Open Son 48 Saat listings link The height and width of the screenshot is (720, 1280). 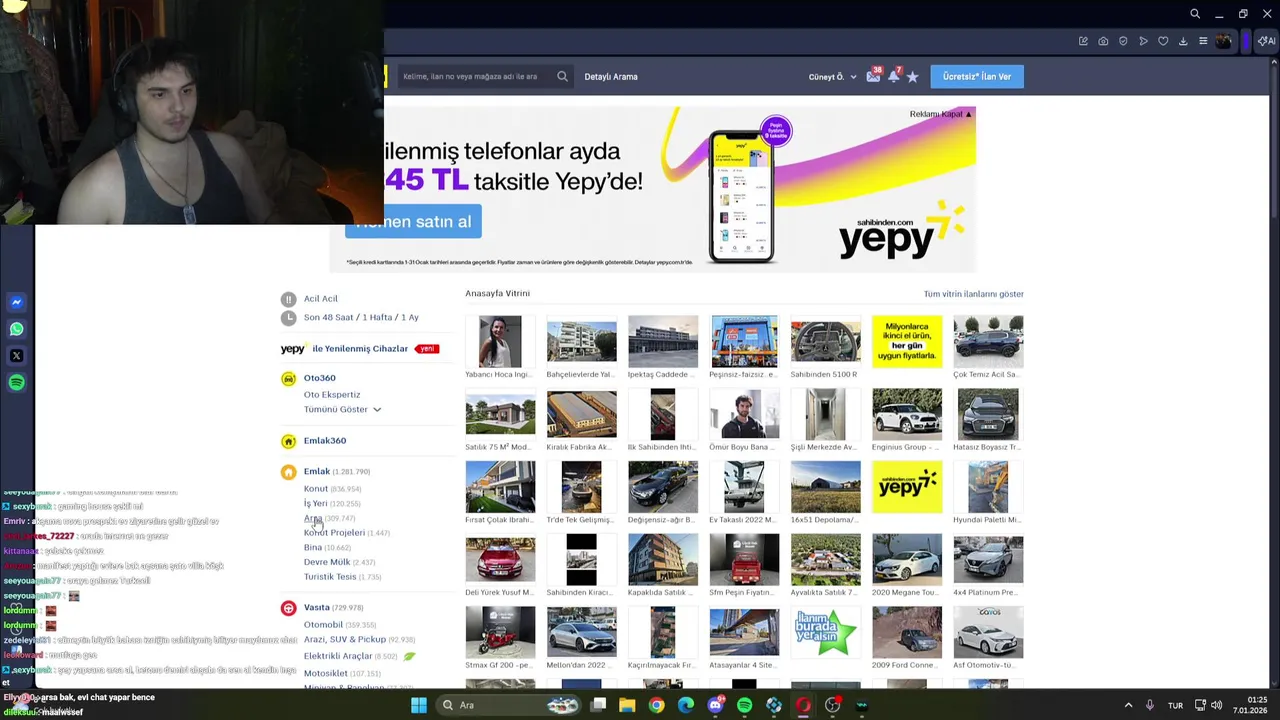click(x=329, y=317)
